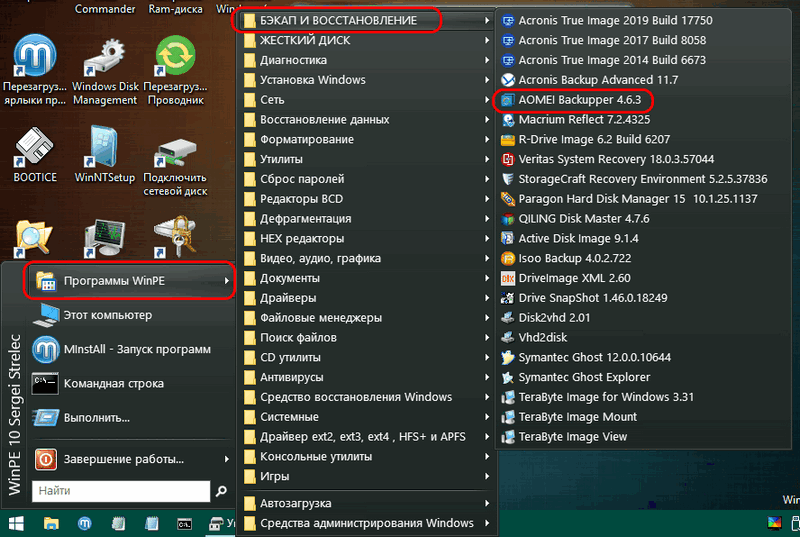Click the Найти search field

click(x=121, y=491)
